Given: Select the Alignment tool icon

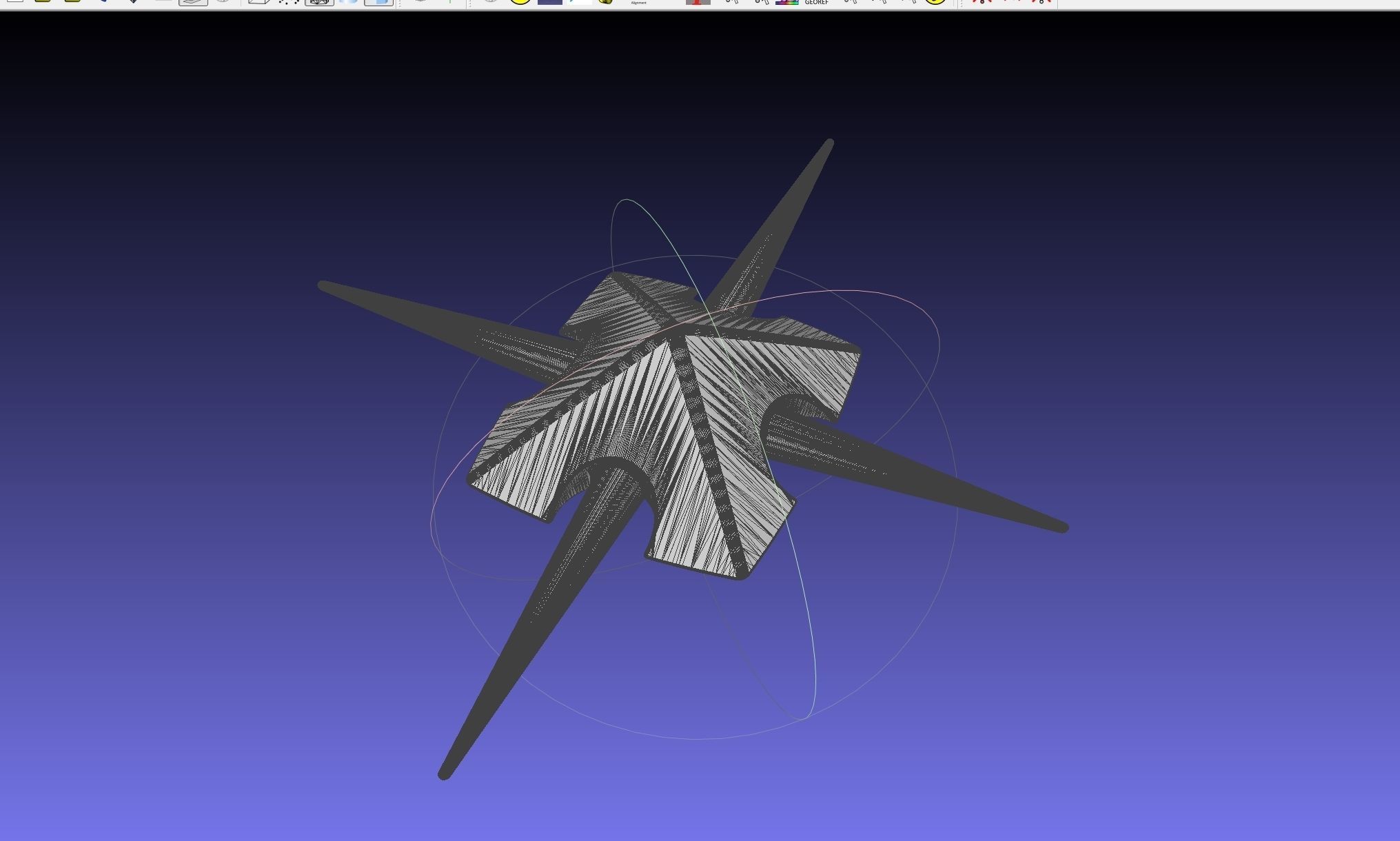Looking at the screenshot, I should point(638,2).
